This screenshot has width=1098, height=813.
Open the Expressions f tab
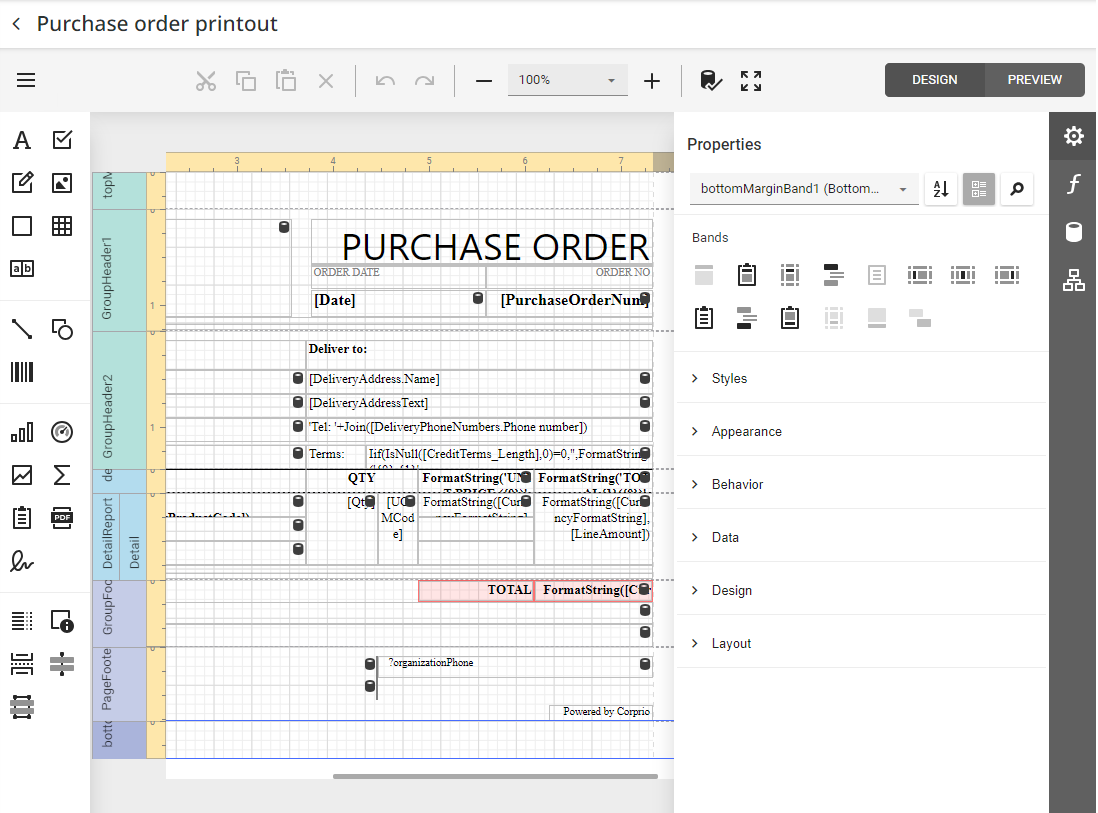click(x=1073, y=184)
